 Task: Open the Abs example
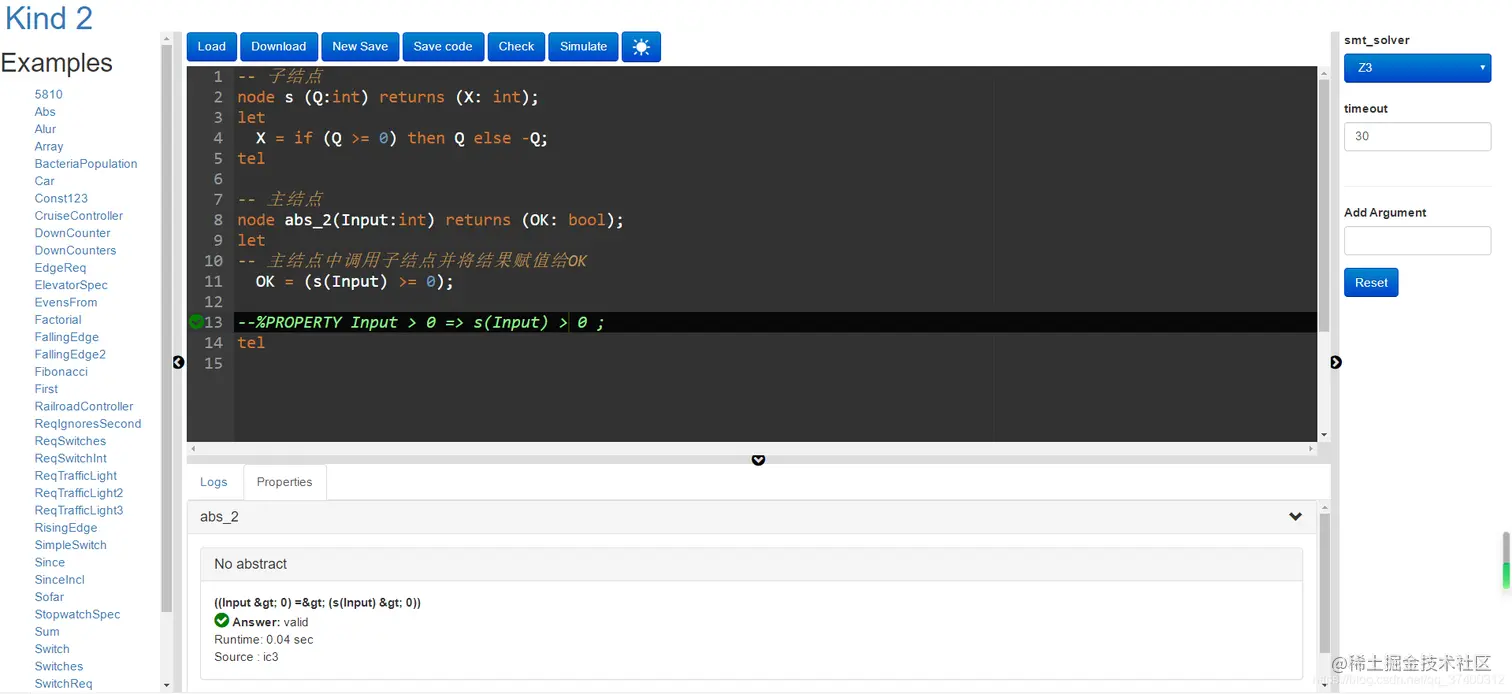pyautogui.click(x=45, y=112)
